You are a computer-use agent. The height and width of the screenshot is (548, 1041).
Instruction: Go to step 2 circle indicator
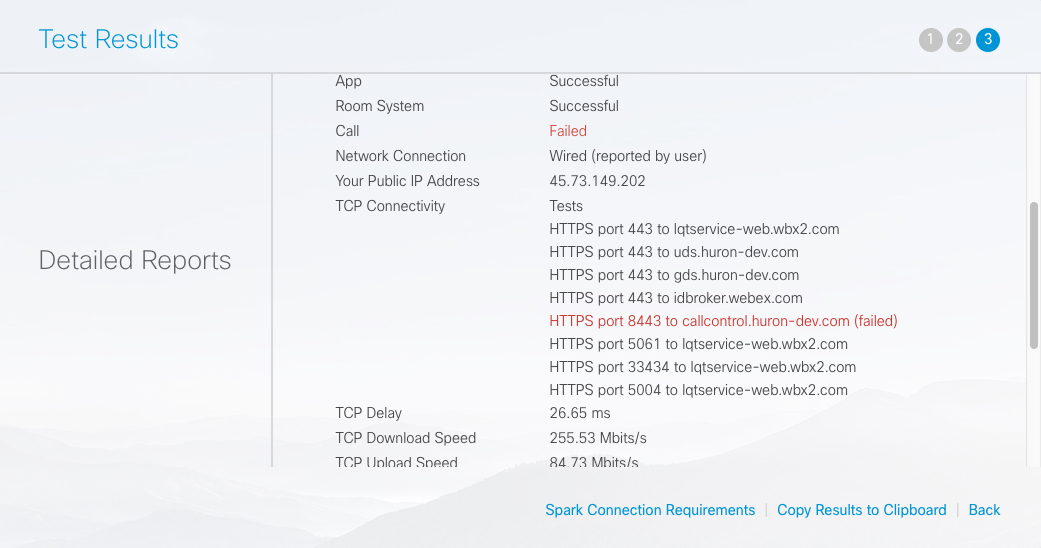coord(959,40)
